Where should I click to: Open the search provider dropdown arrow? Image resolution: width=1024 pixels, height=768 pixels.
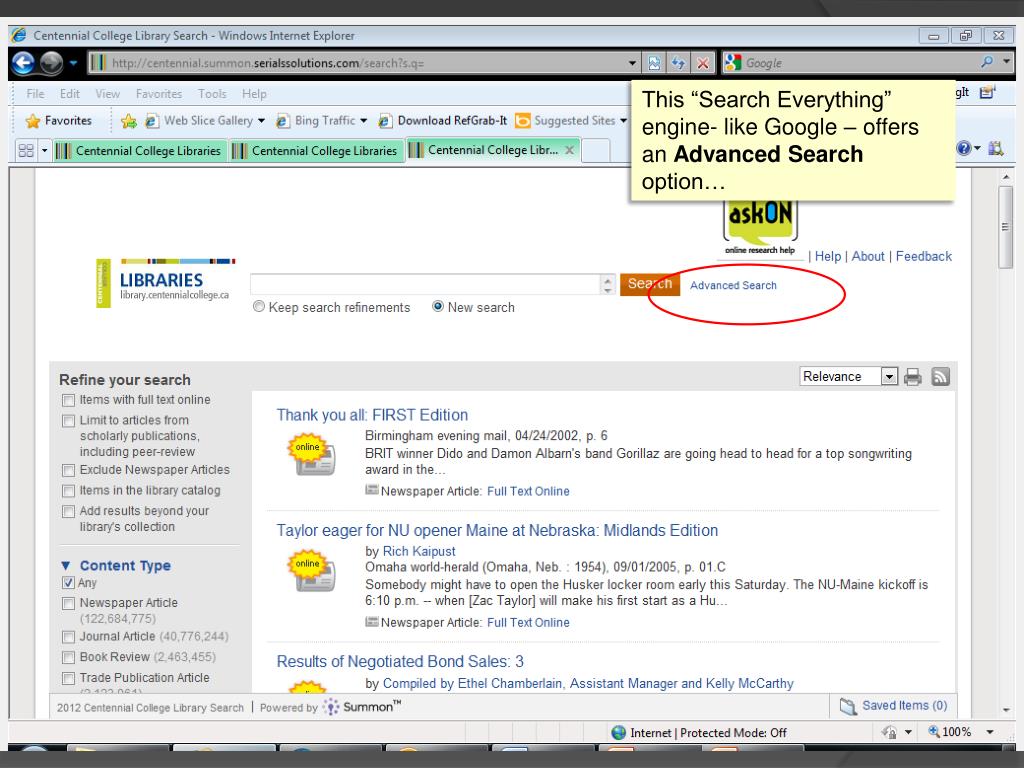tap(1006, 62)
